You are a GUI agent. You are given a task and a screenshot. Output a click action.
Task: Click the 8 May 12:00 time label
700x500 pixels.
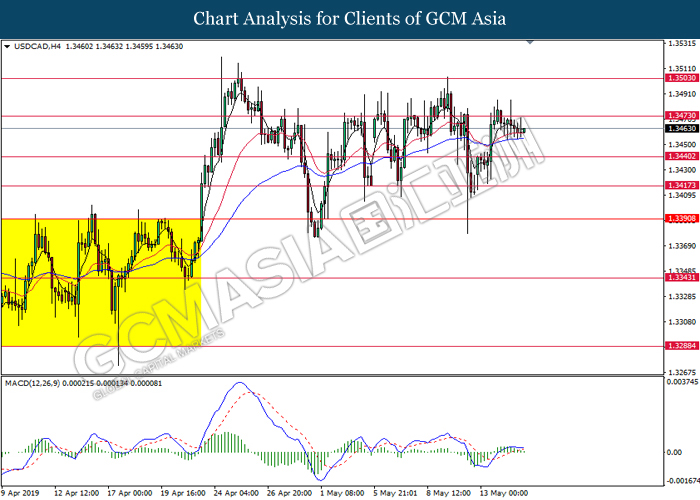pyautogui.click(x=449, y=493)
